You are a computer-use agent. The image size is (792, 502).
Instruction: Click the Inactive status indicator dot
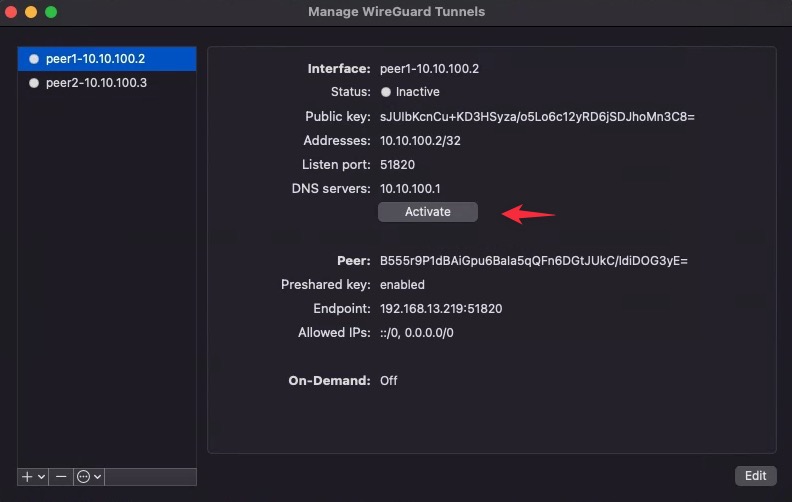pos(386,92)
